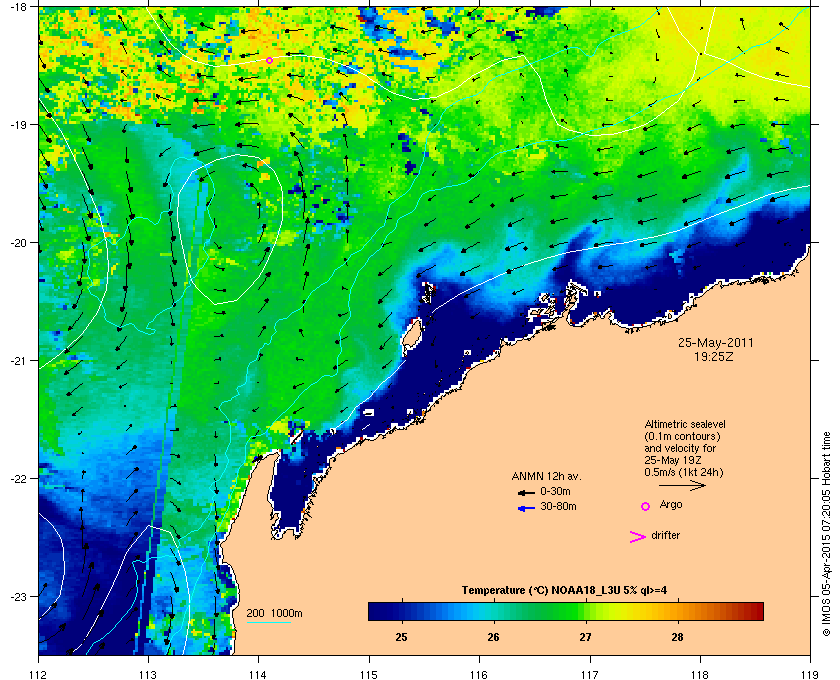Click the latitude axis label '-20'
840x680 pixels.
coord(19,242)
